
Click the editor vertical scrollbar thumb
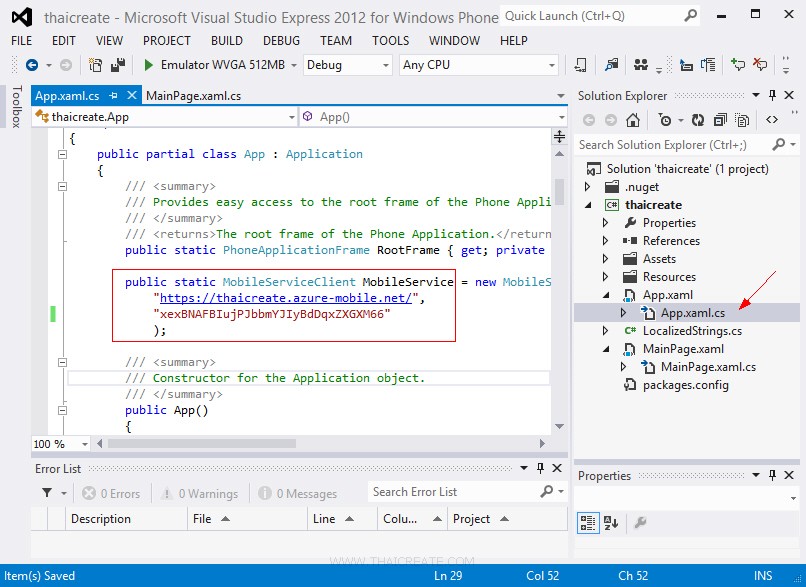coord(559,192)
